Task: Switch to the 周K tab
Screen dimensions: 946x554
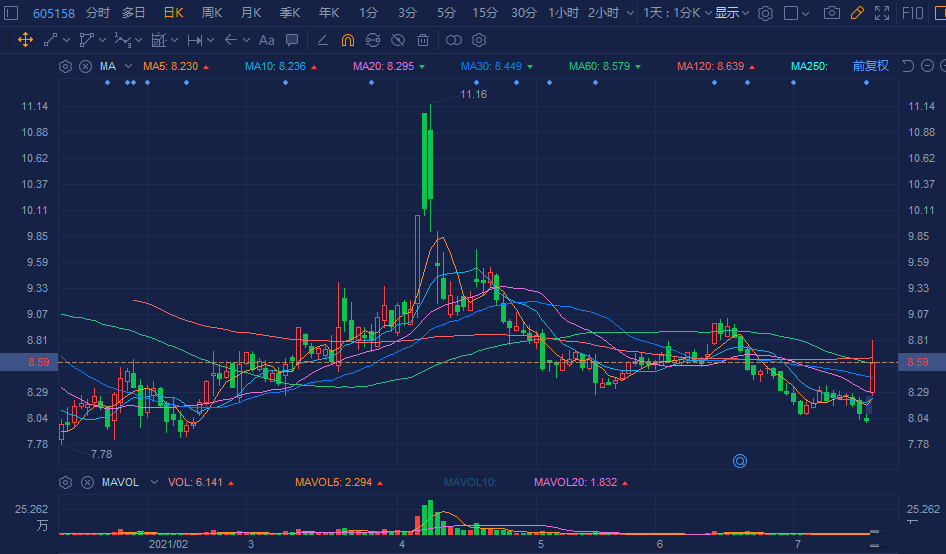Action: (211, 13)
